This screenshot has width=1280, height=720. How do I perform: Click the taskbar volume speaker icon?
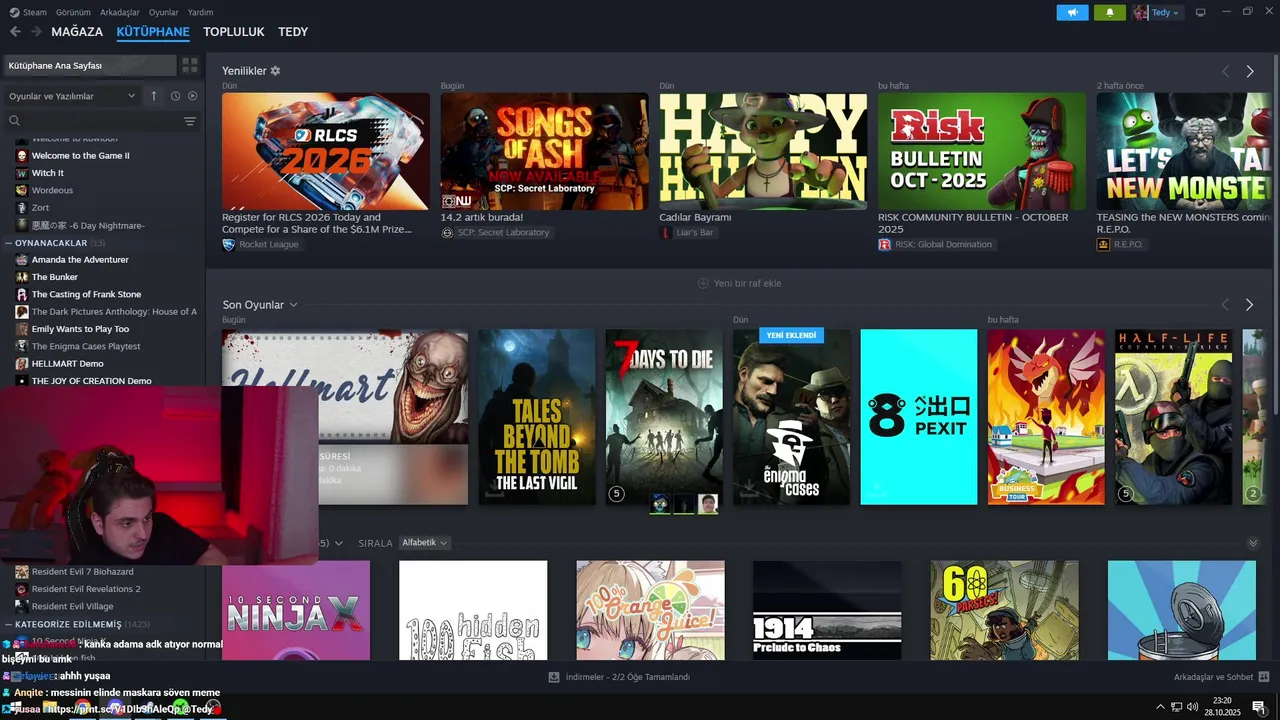[x=1193, y=707]
